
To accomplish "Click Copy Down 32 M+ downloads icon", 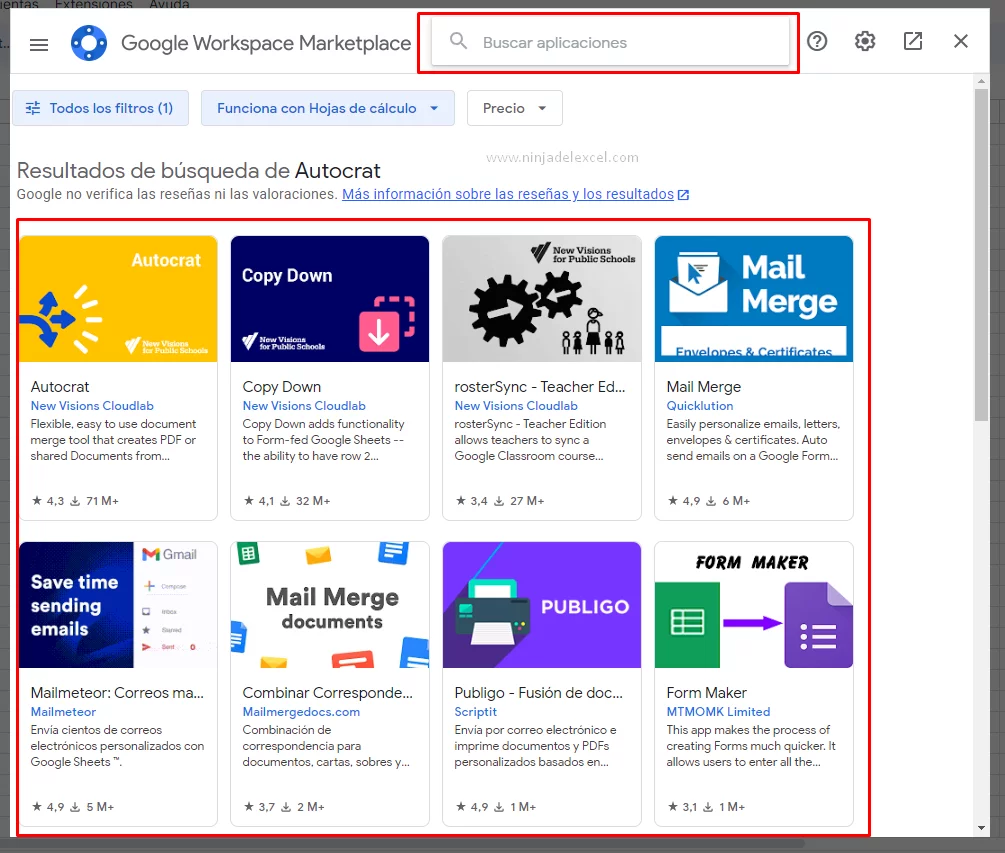I will 285,501.
